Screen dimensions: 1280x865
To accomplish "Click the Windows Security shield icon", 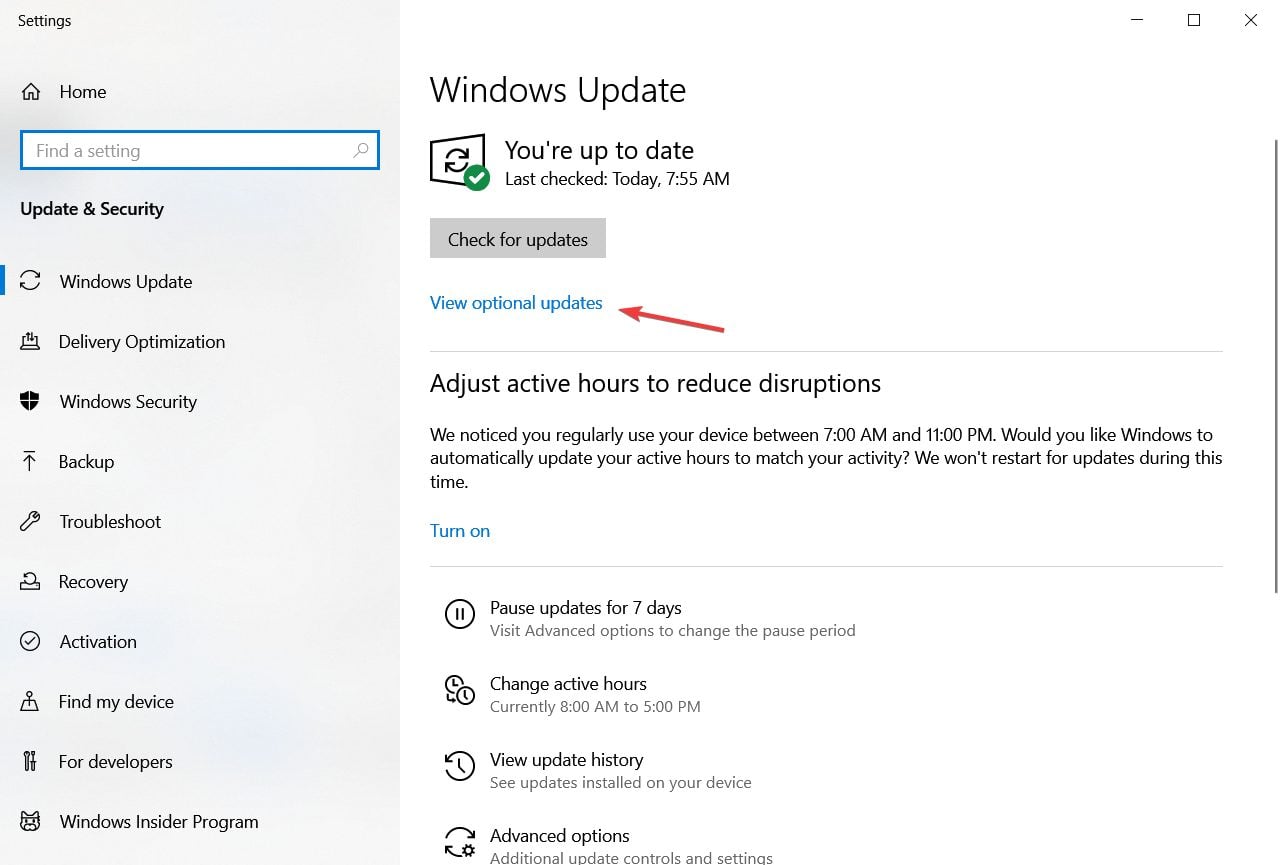I will coord(29,401).
